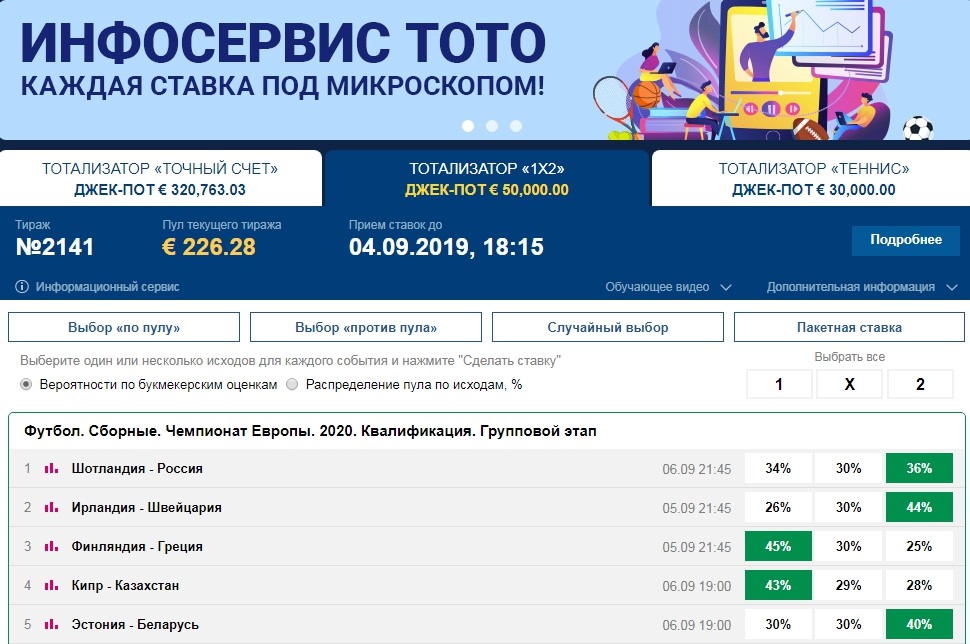970x644 pixels.
Task: Switch to Распределение пула по исходам view
Action: (291, 384)
